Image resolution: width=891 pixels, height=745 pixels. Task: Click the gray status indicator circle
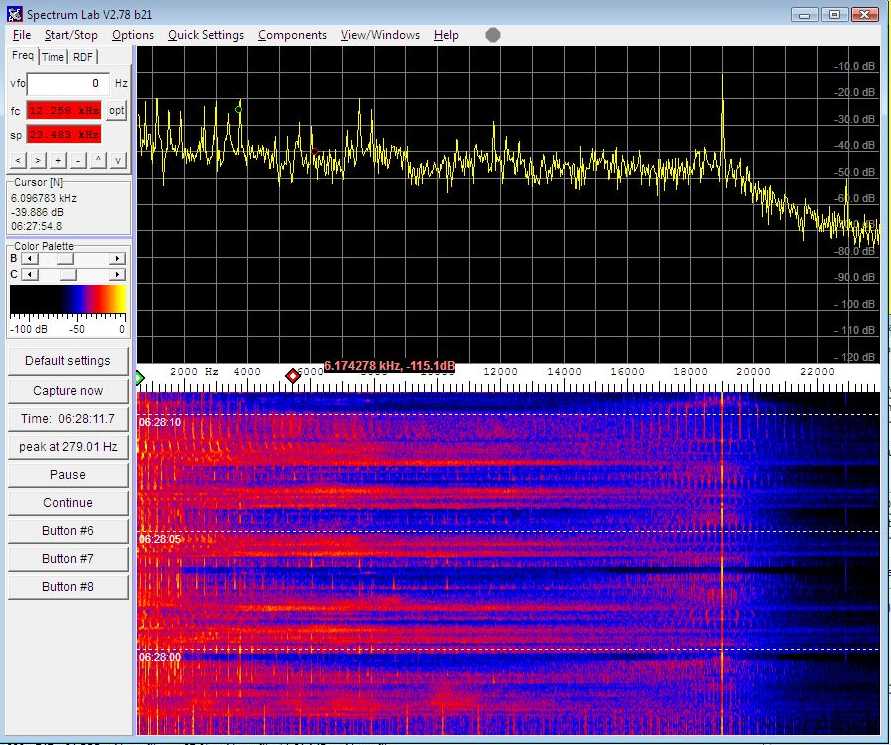[x=492, y=35]
